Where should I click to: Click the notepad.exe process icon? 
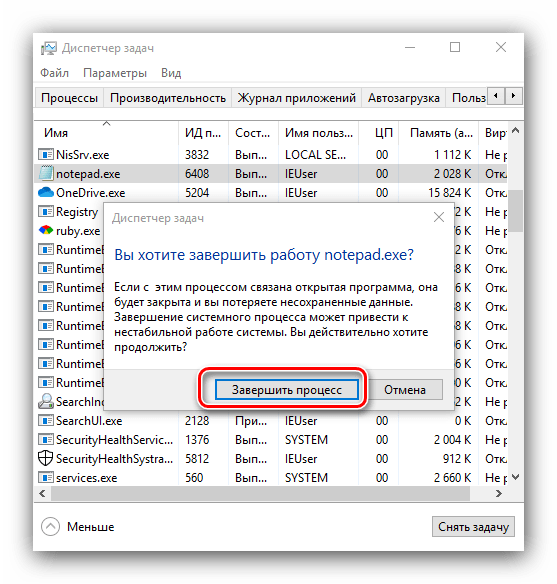tap(46, 174)
